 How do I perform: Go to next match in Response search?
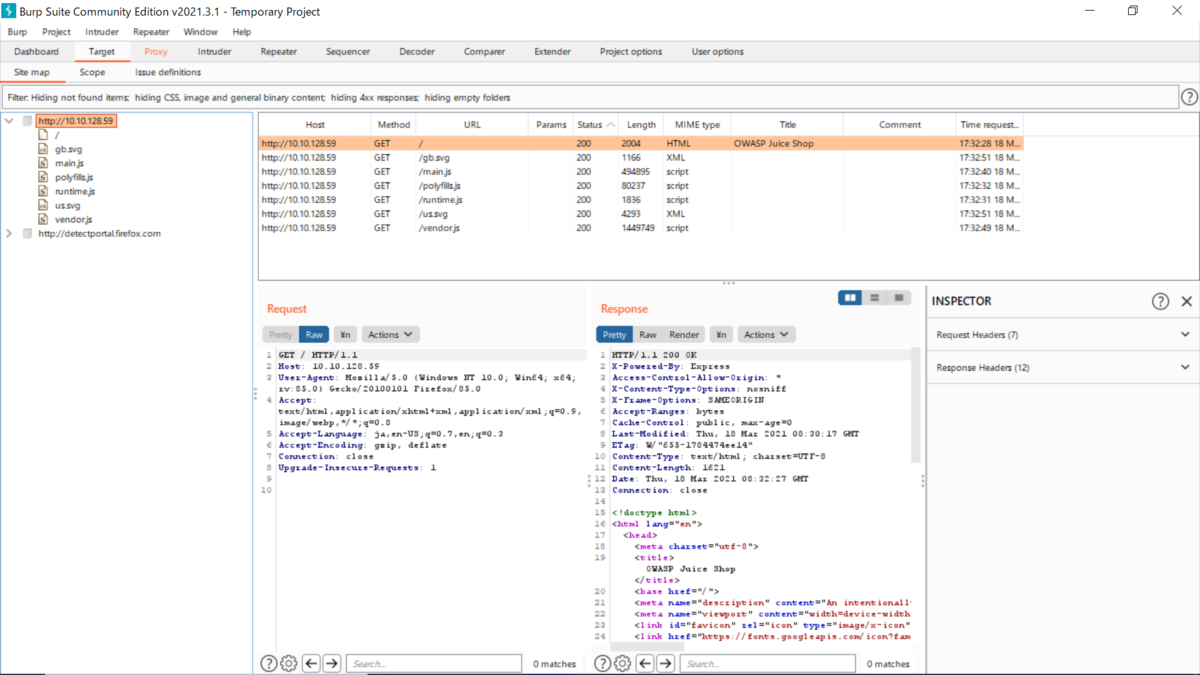(666, 663)
